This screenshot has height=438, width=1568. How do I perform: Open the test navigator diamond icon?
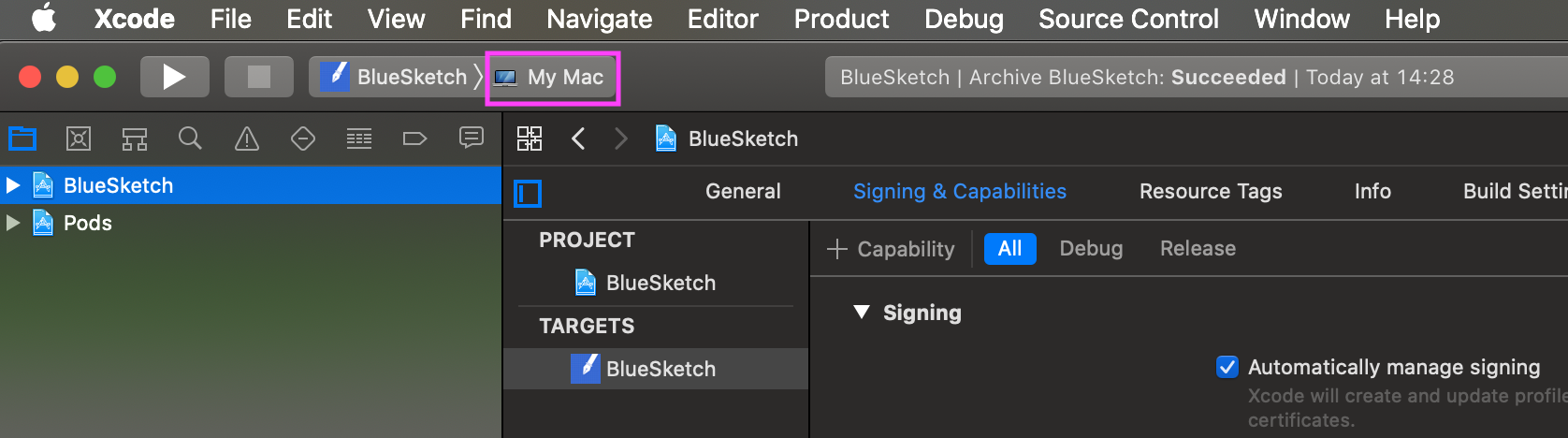click(303, 139)
